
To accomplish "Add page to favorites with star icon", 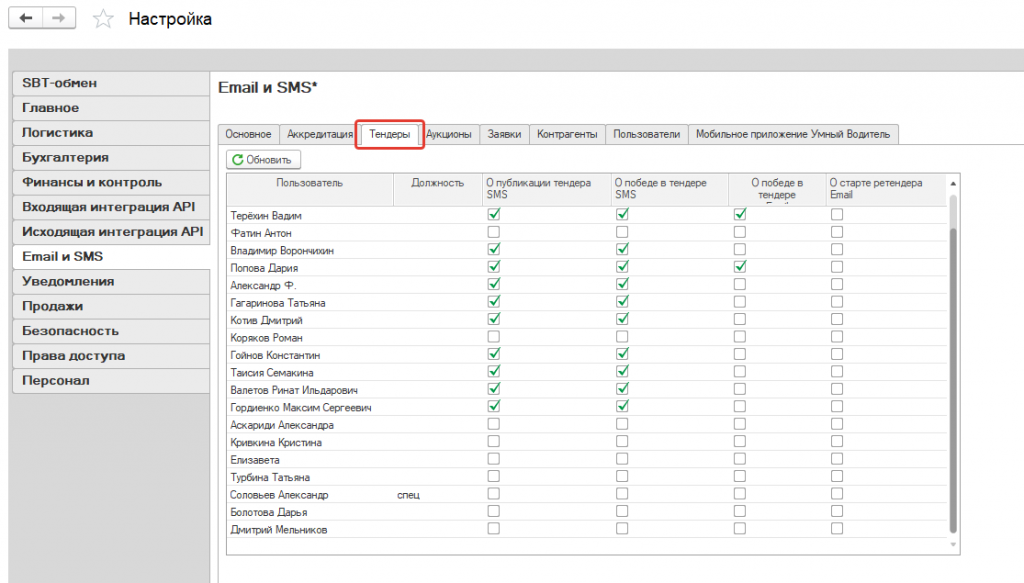I will coord(103,19).
